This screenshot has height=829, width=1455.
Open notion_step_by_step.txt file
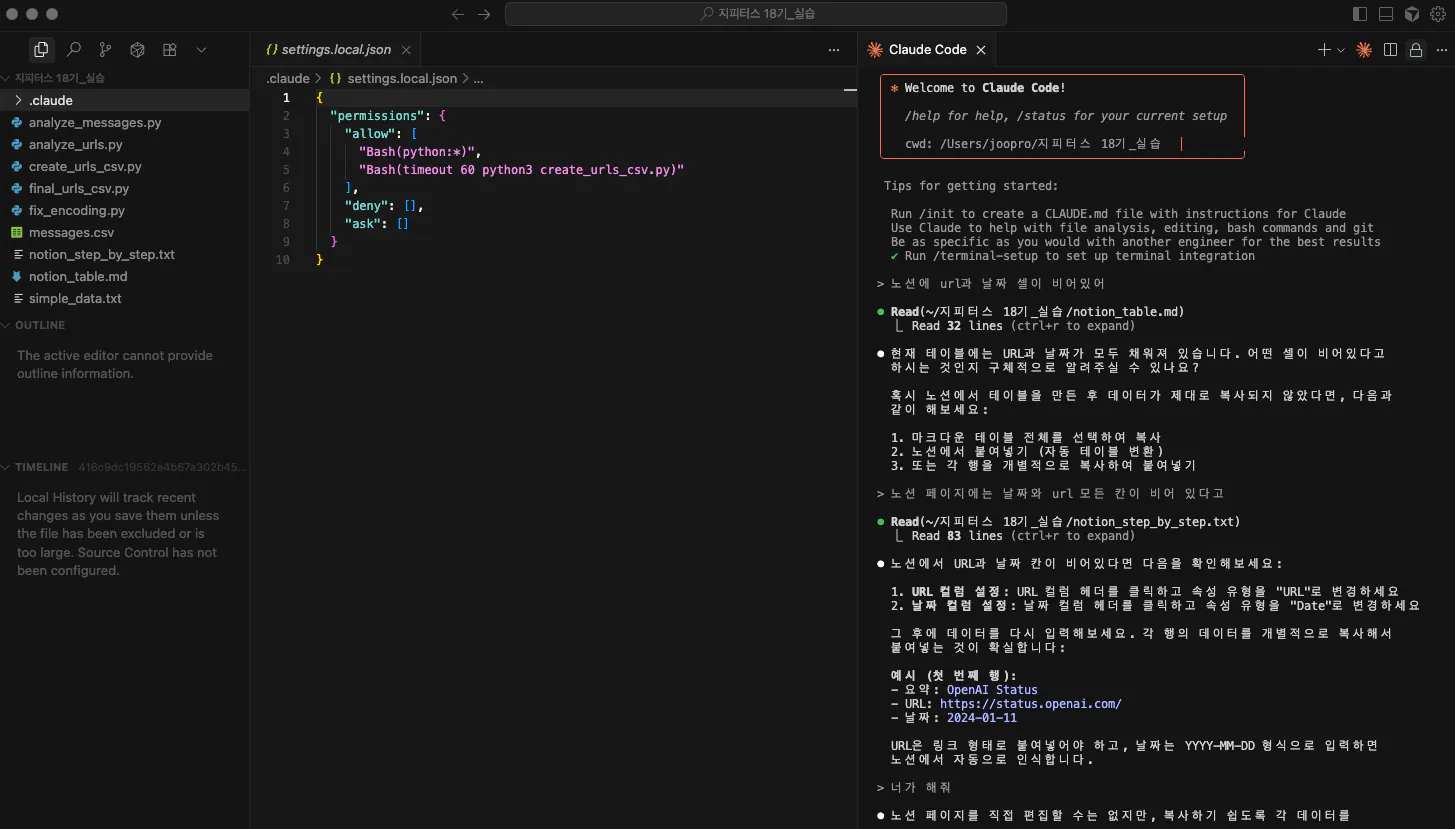[125, 254]
